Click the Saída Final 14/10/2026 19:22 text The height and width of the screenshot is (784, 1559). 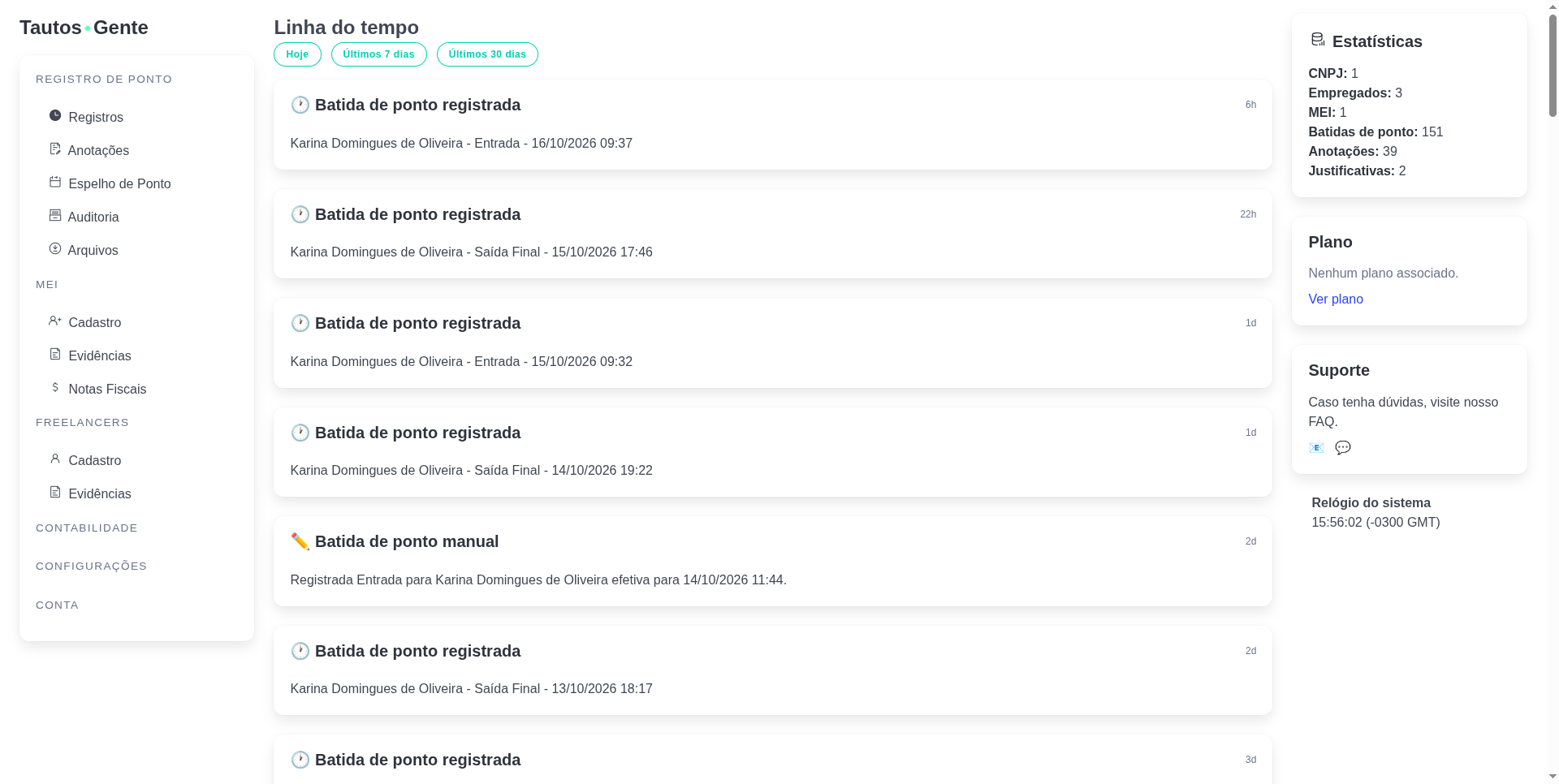coord(471,471)
